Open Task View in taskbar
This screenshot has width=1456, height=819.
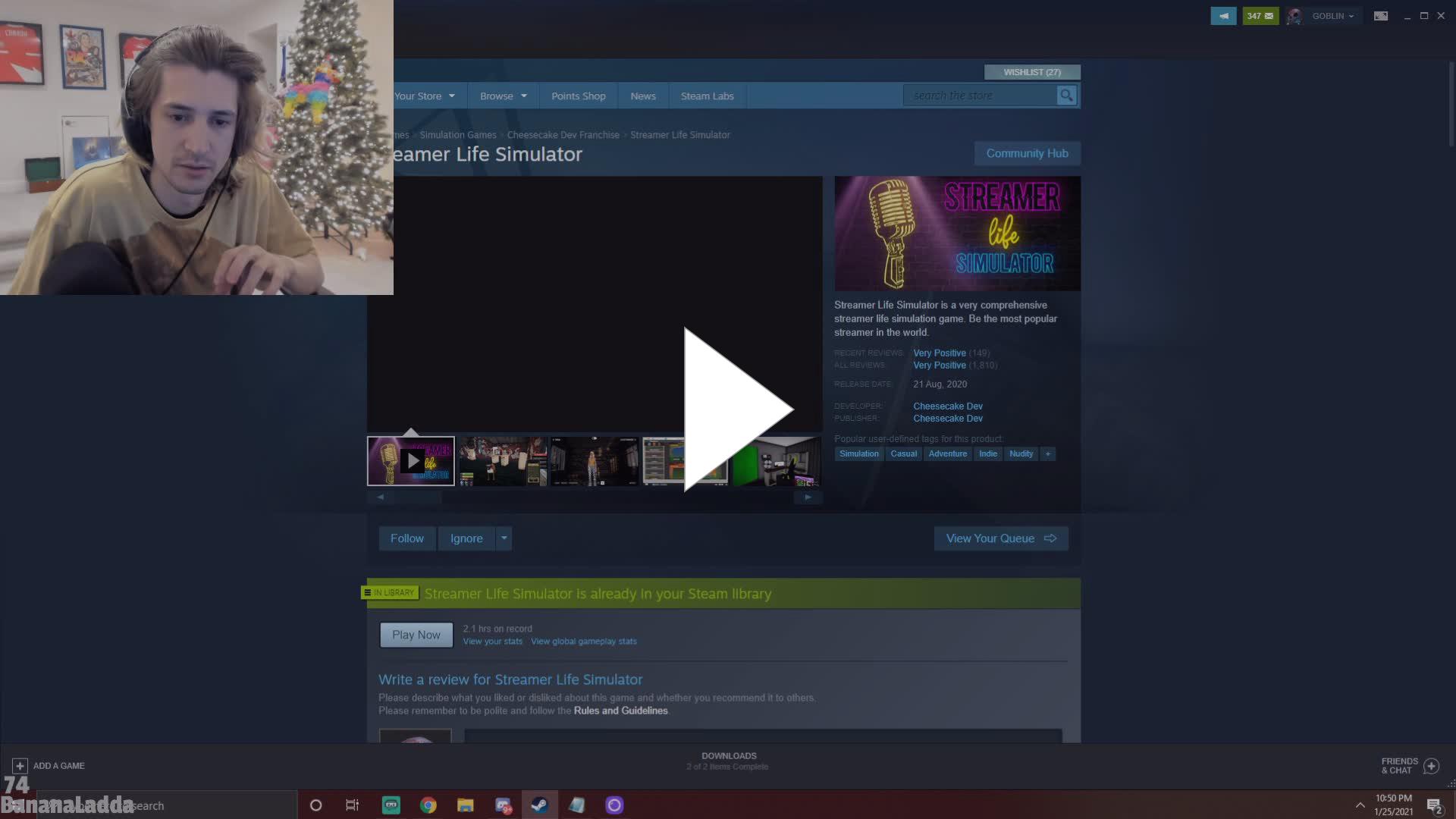353,805
